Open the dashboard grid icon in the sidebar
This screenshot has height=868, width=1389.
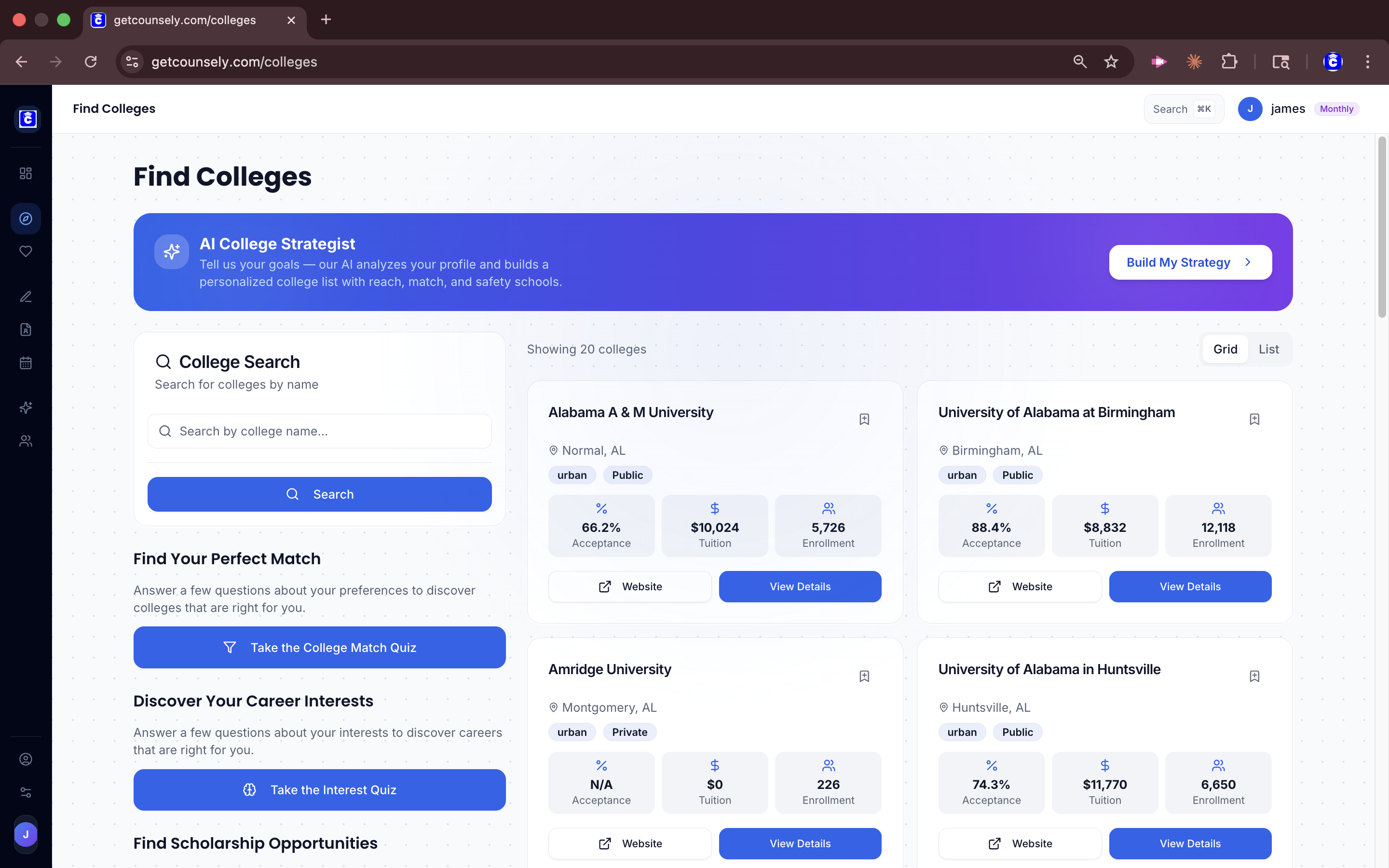25,173
